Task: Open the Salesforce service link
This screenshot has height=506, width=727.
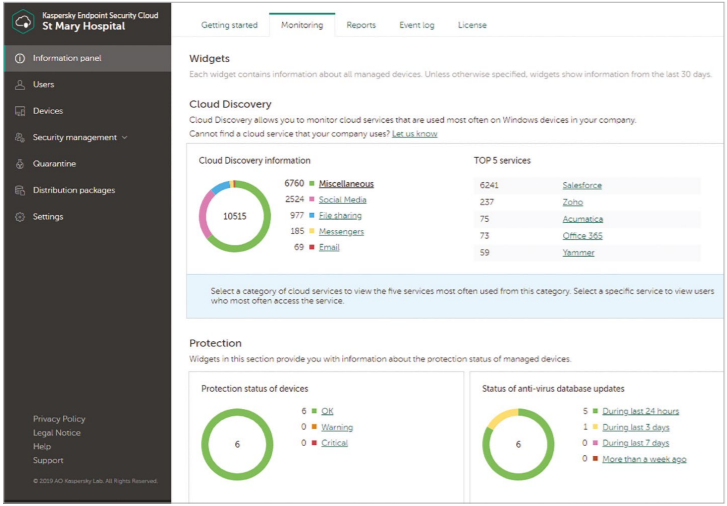Action: [x=582, y=185]
